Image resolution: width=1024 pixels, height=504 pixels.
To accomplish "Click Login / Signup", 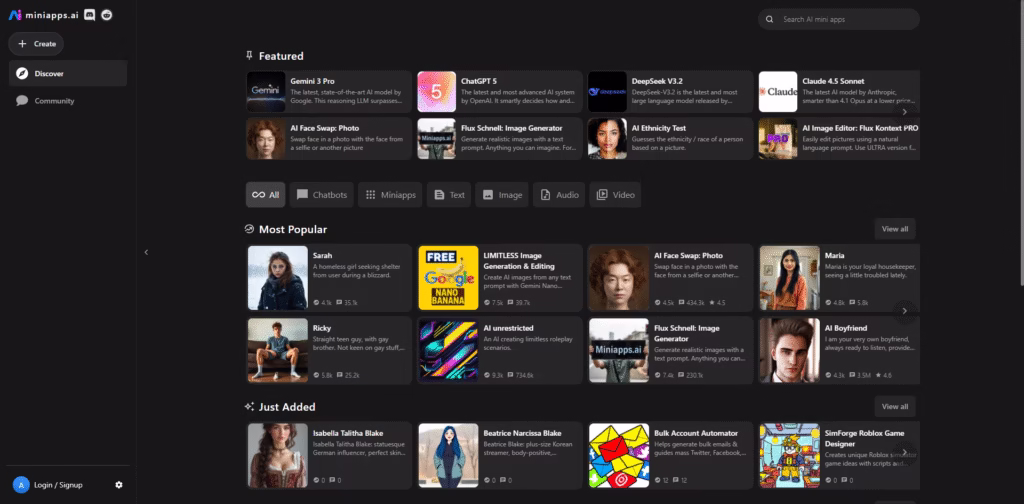I will (x=58, y=485).
